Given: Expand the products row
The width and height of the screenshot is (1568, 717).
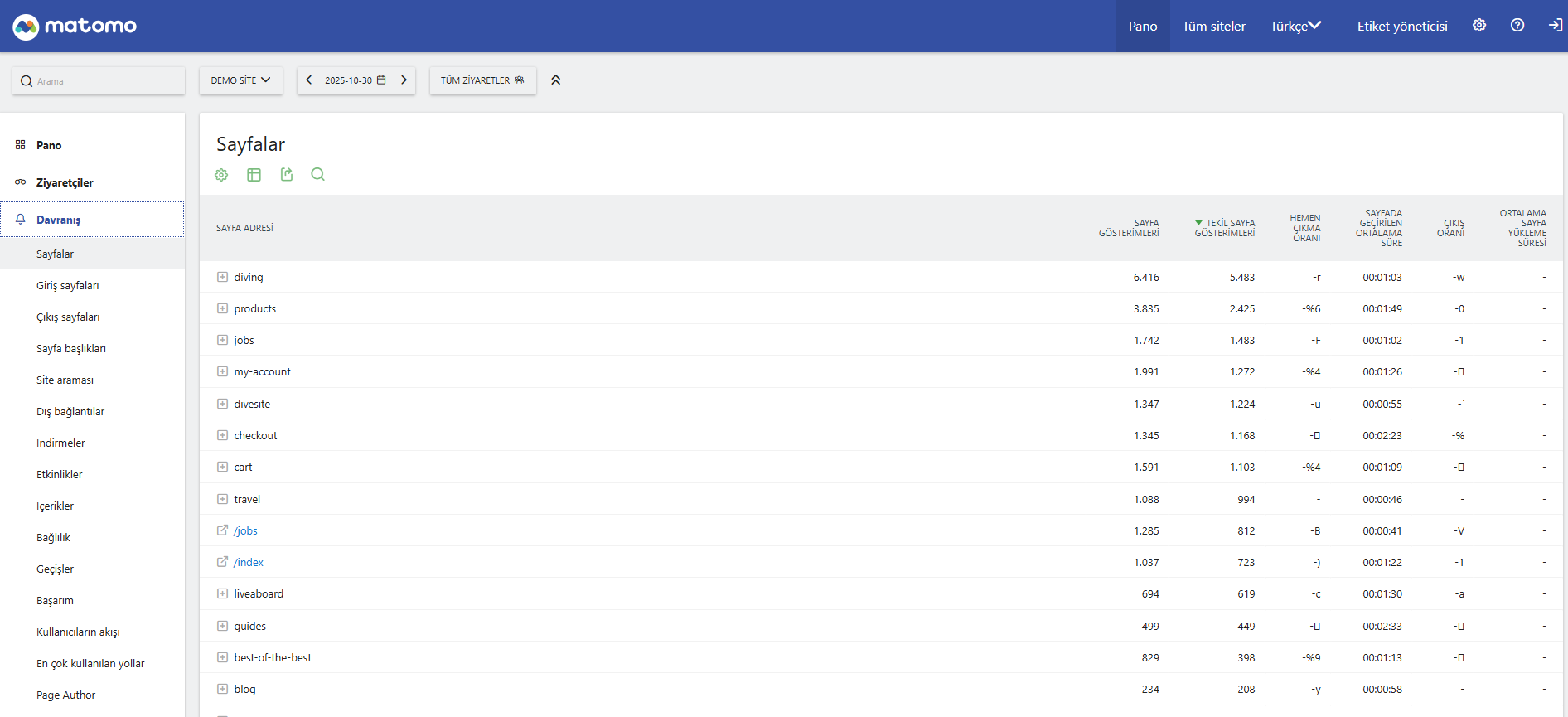Looking at the screenshot, I should (x=222, y=308).
